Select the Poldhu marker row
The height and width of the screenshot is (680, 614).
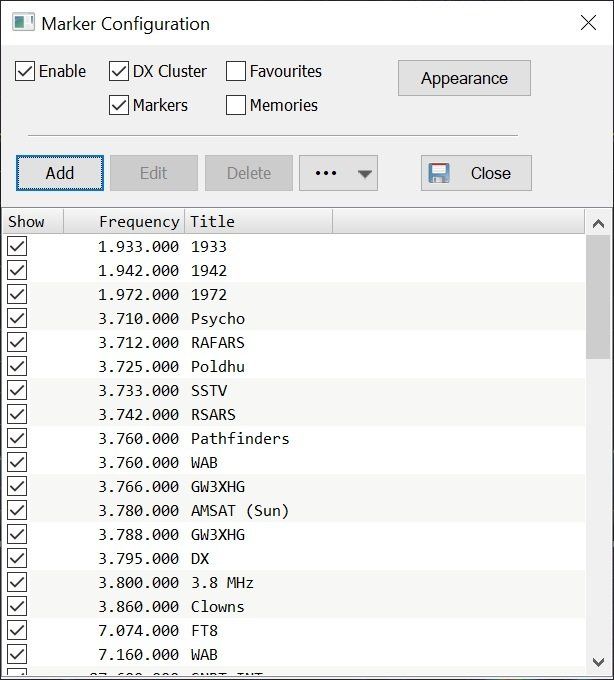[294, 366]
